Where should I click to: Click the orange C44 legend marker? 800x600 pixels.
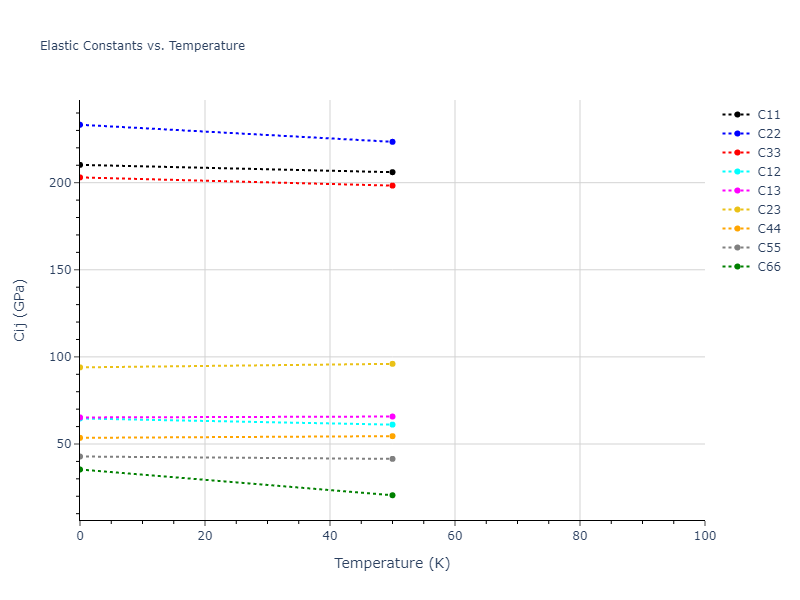pyautogui.click(x=738, y=229)
